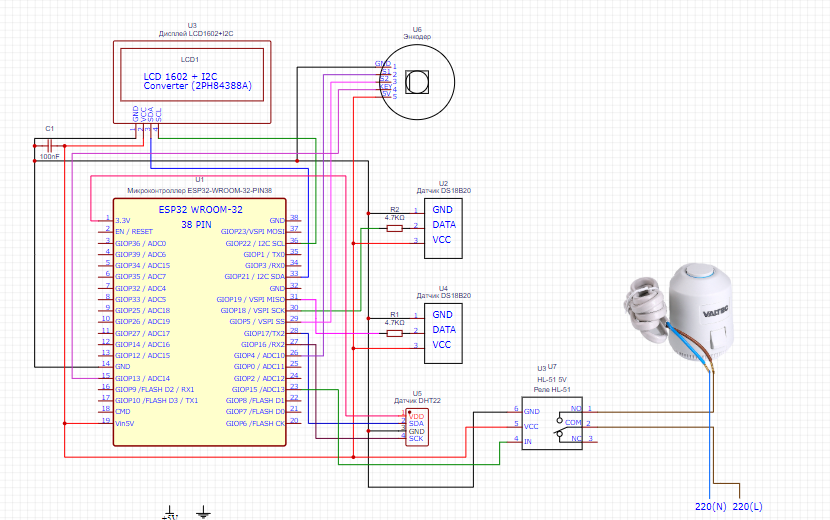Click the CMD pin label

coord(123,411)
